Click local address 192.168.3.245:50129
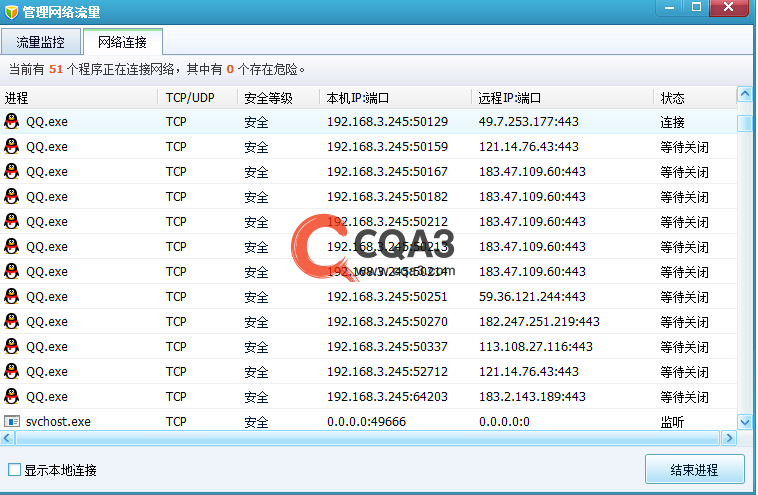 (387, 121)
